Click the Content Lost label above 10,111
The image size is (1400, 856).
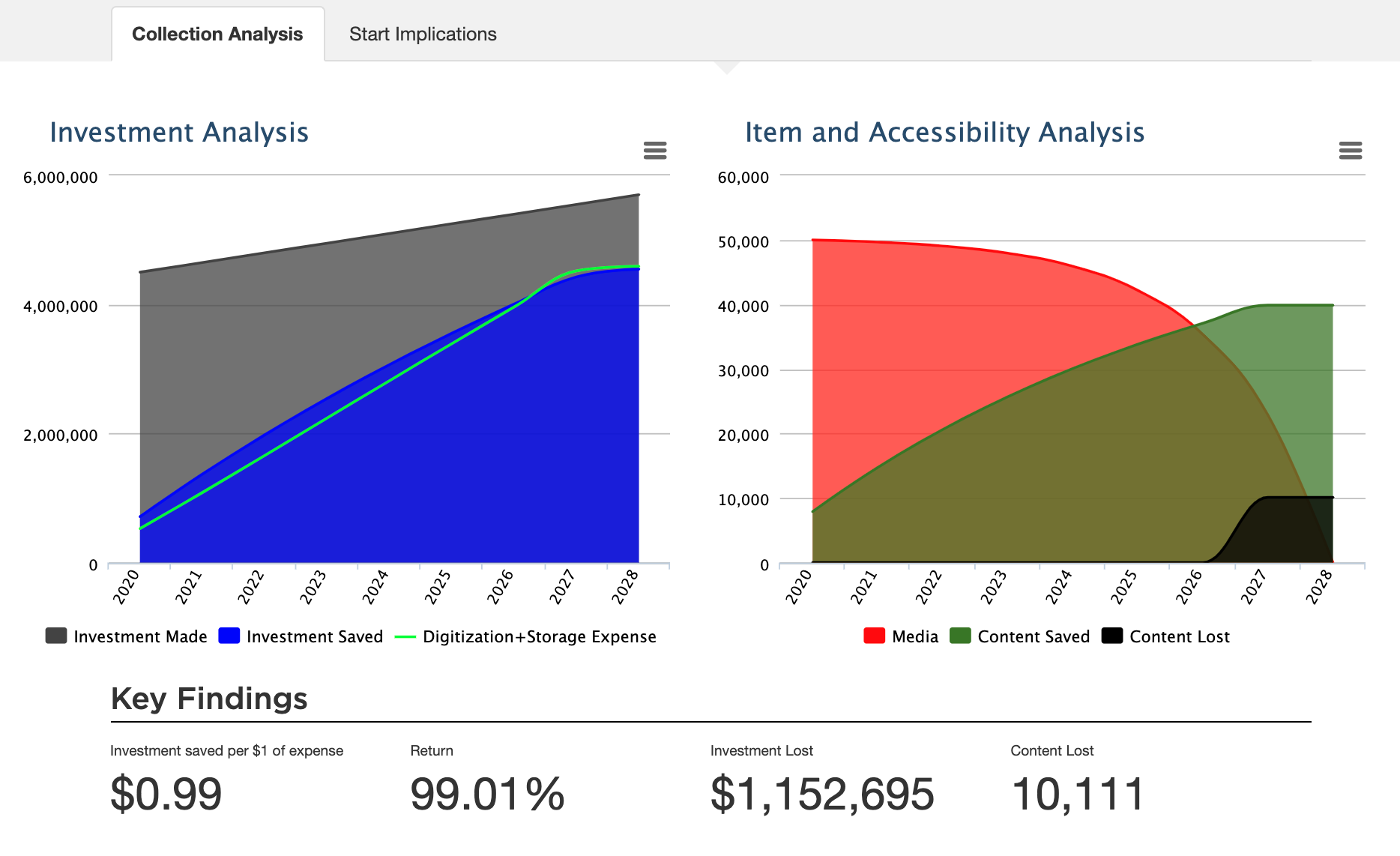(x=1051, y=751)
